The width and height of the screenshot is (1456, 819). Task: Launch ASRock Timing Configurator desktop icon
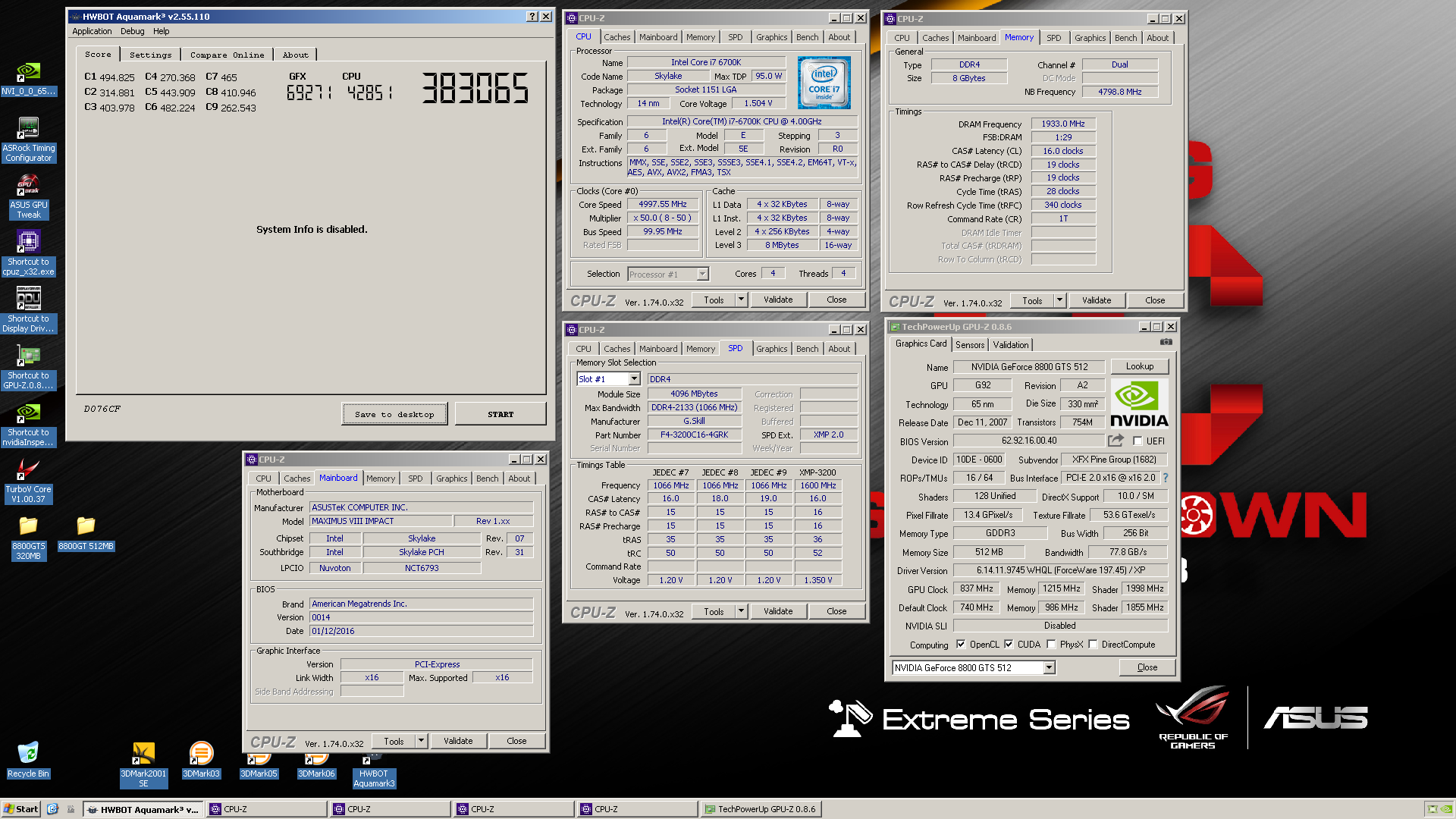point(28,140)
